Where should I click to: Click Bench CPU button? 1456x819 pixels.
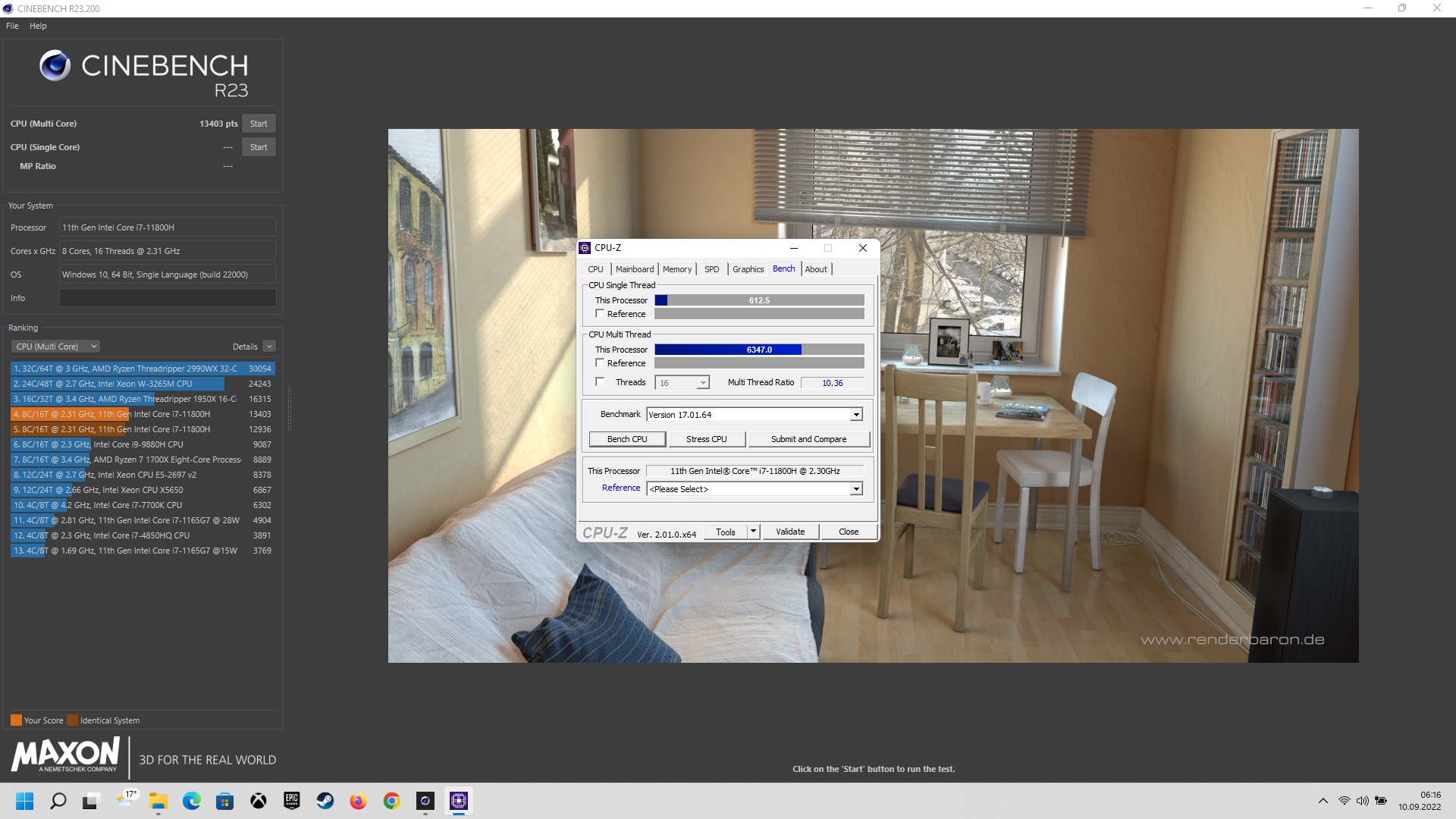[627, 439]
